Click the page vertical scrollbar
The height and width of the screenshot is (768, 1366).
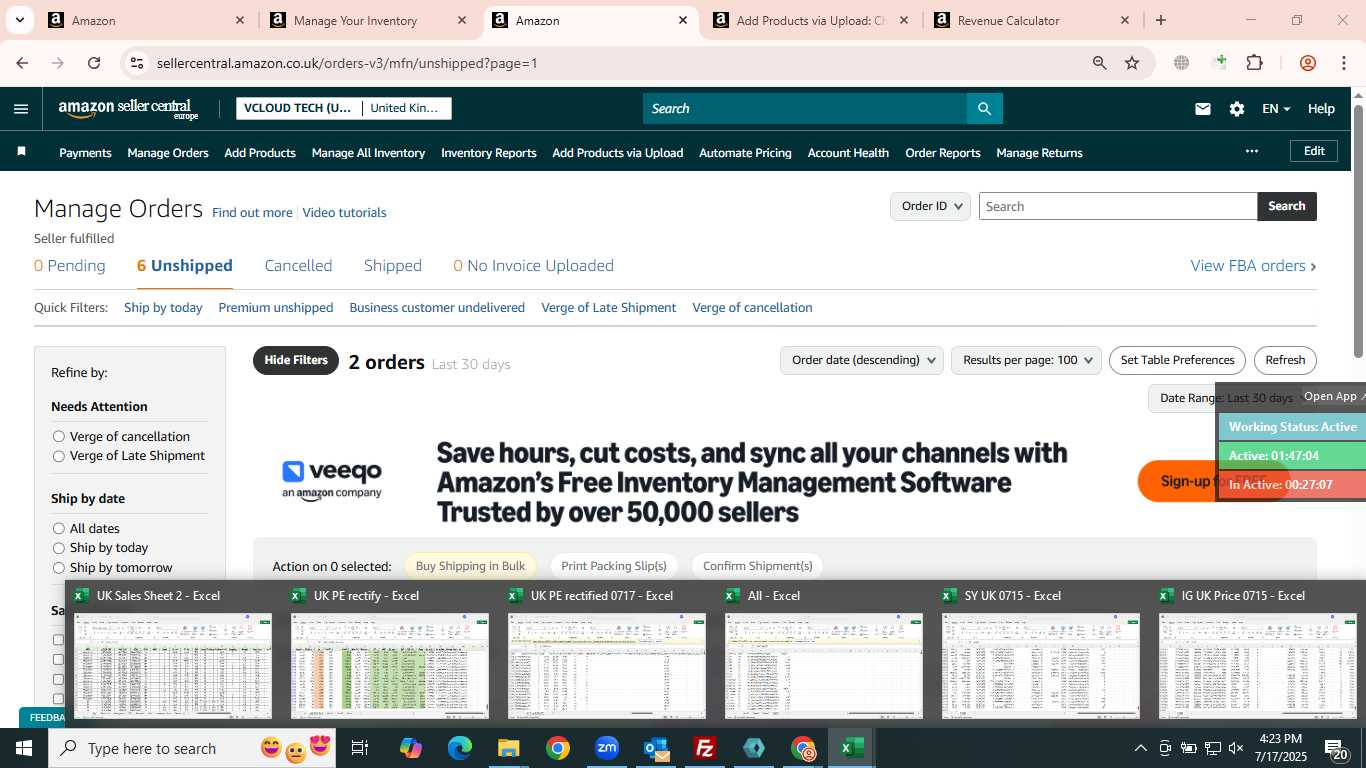[1358, 230]
